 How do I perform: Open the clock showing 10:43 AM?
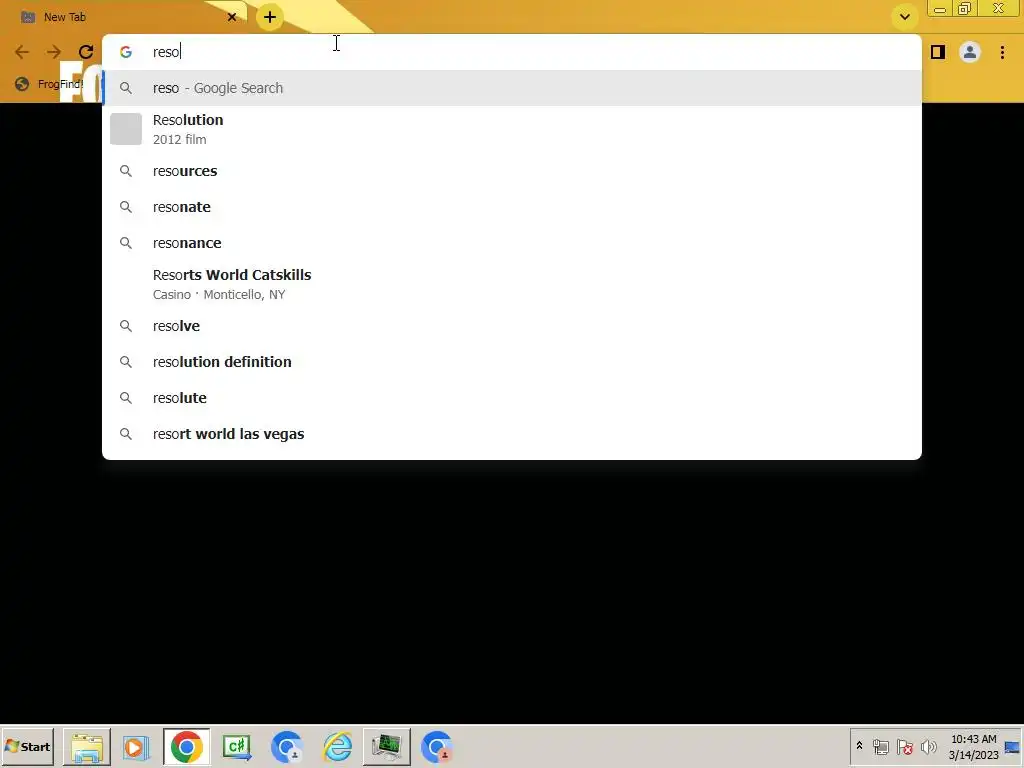click(x=974, y=746)
